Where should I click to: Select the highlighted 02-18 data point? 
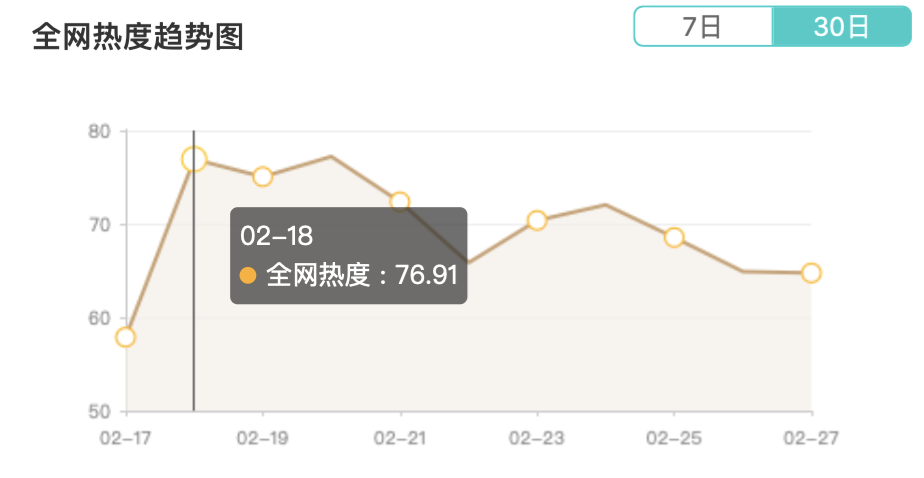pos(194,159)
